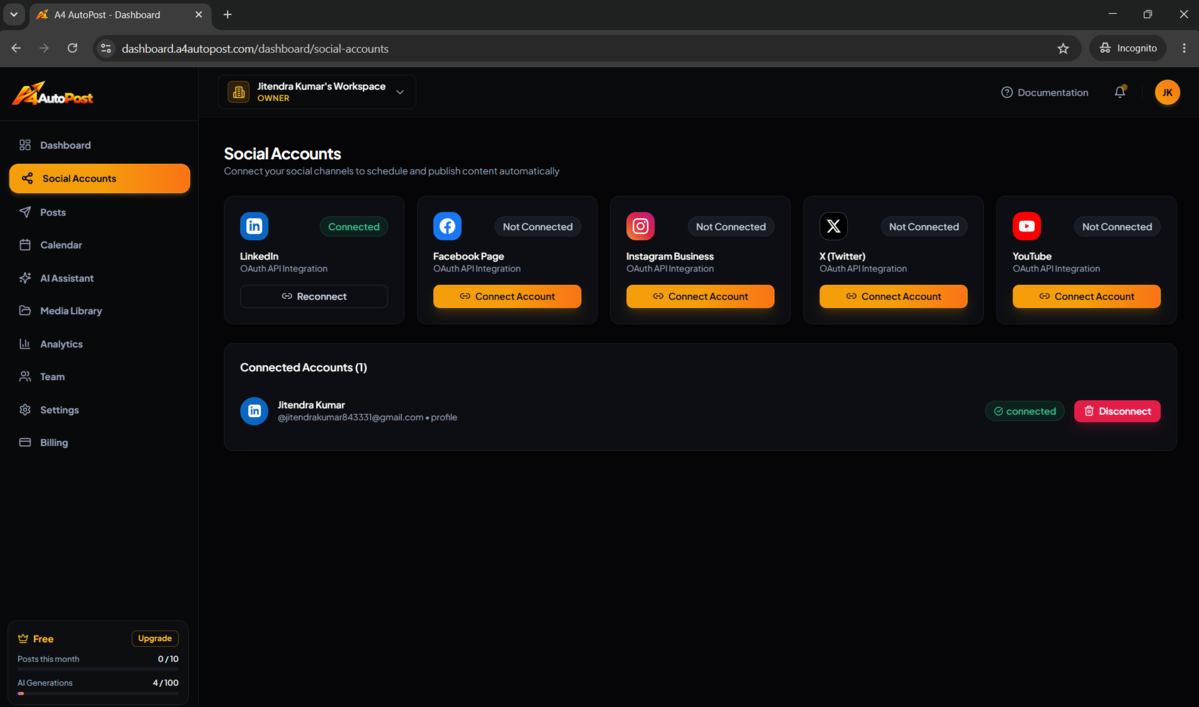Viewport: 1199px width, 707px height.
Task: View site information icon in address bar
Action: click(x=106, y=48)
